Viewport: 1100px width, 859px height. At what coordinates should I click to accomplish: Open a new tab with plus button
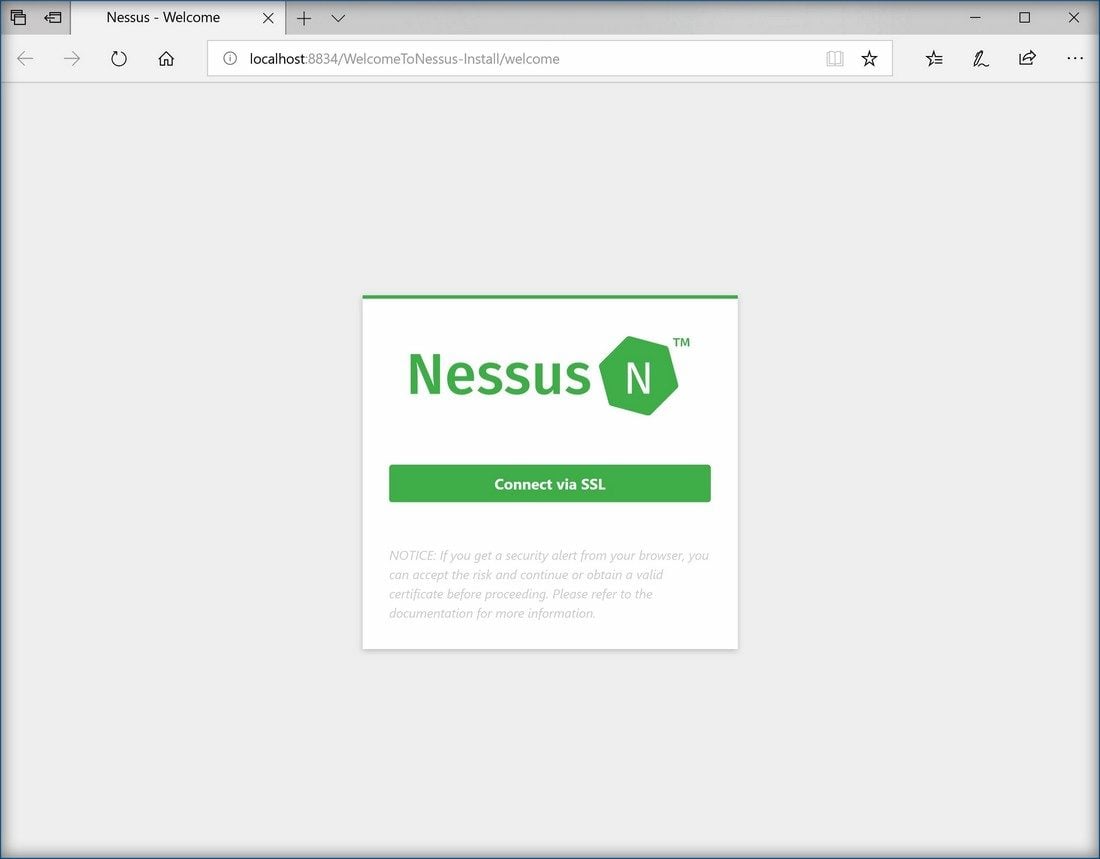click(x=304, y=18)
